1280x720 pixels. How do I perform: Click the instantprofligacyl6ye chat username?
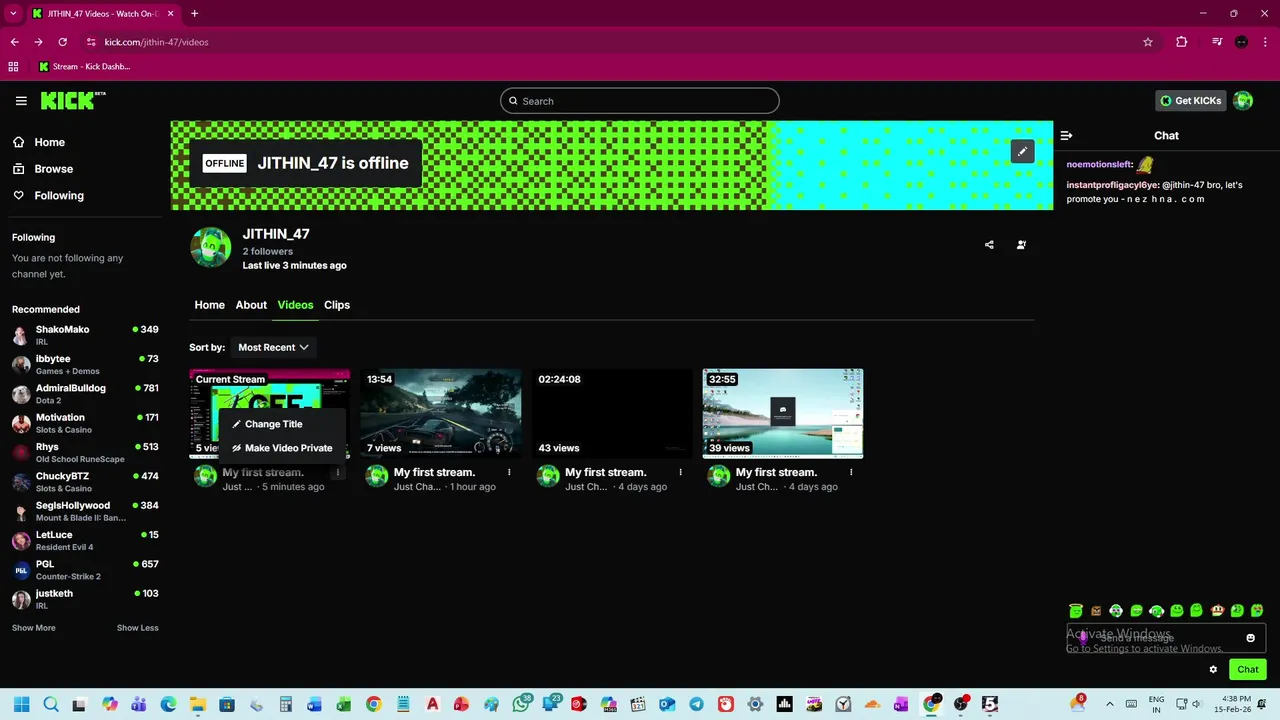click(x=1112, y=185)
